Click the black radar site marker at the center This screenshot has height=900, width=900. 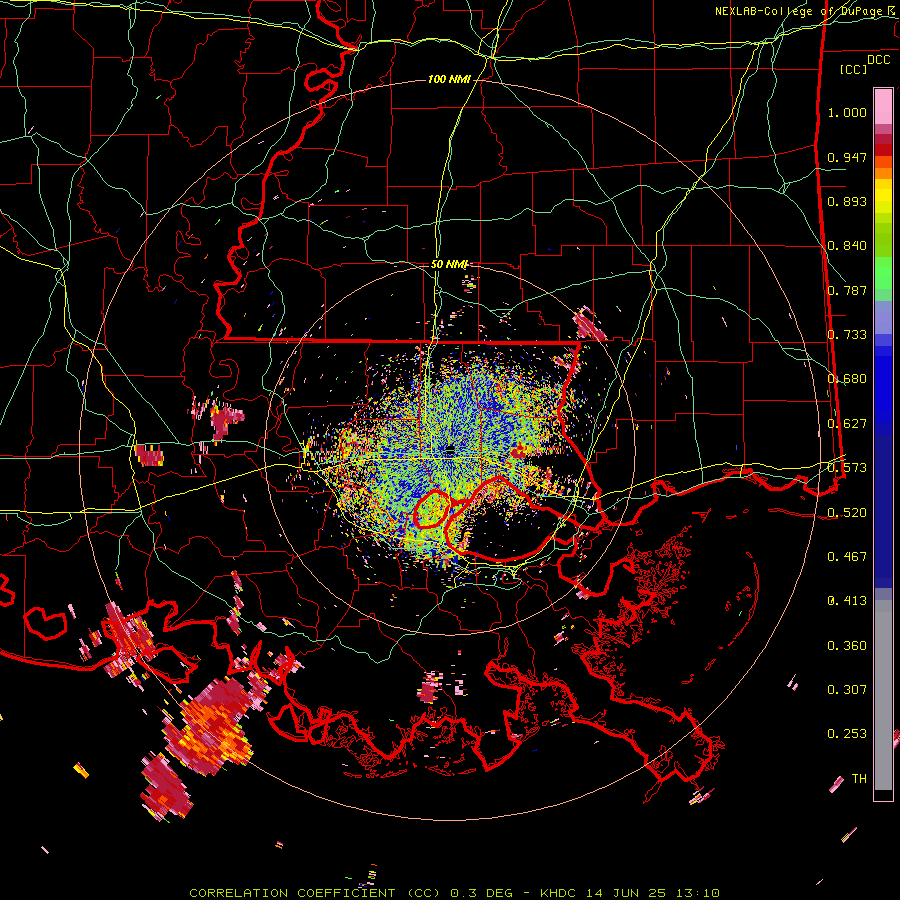point(450,449)
